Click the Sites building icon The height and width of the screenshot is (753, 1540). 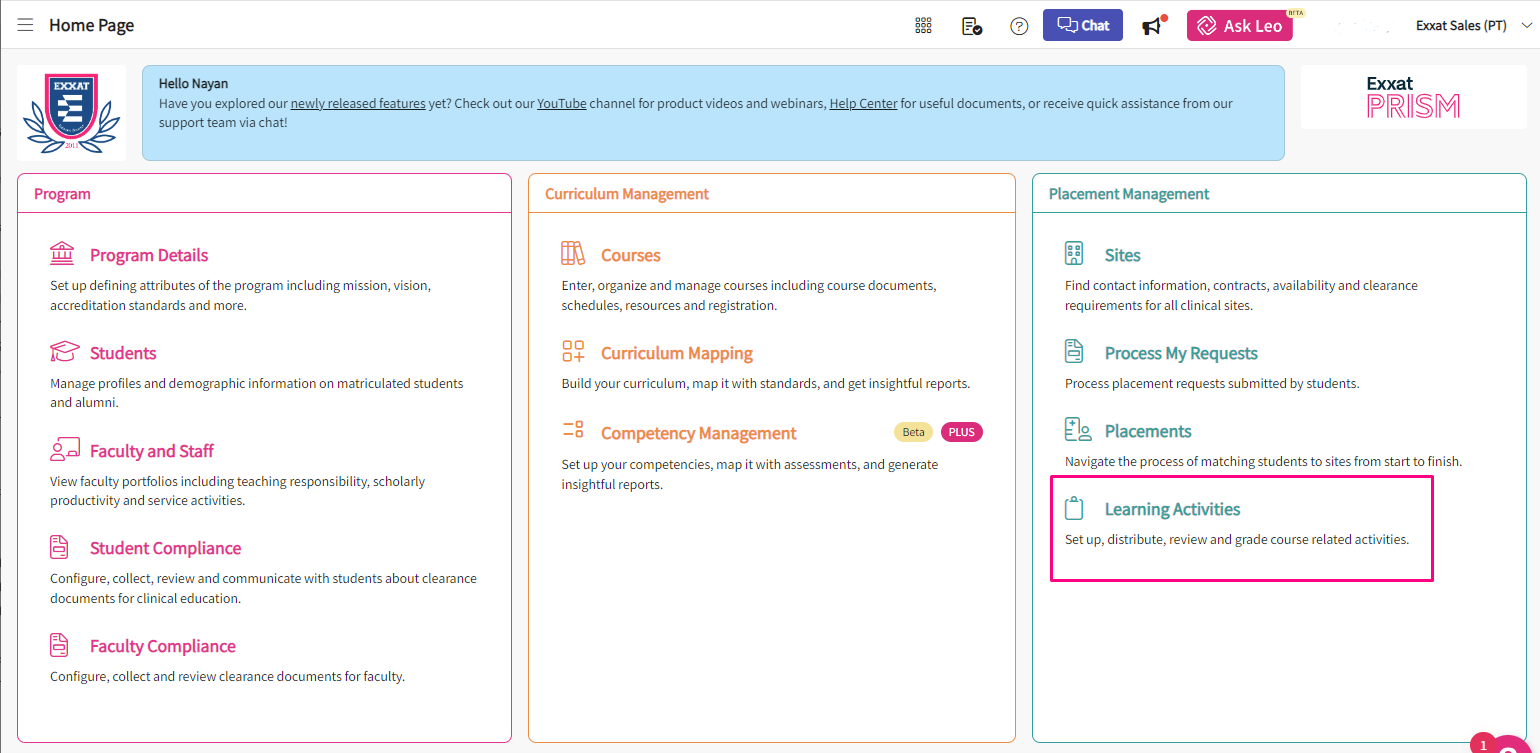pos(1075,254)
